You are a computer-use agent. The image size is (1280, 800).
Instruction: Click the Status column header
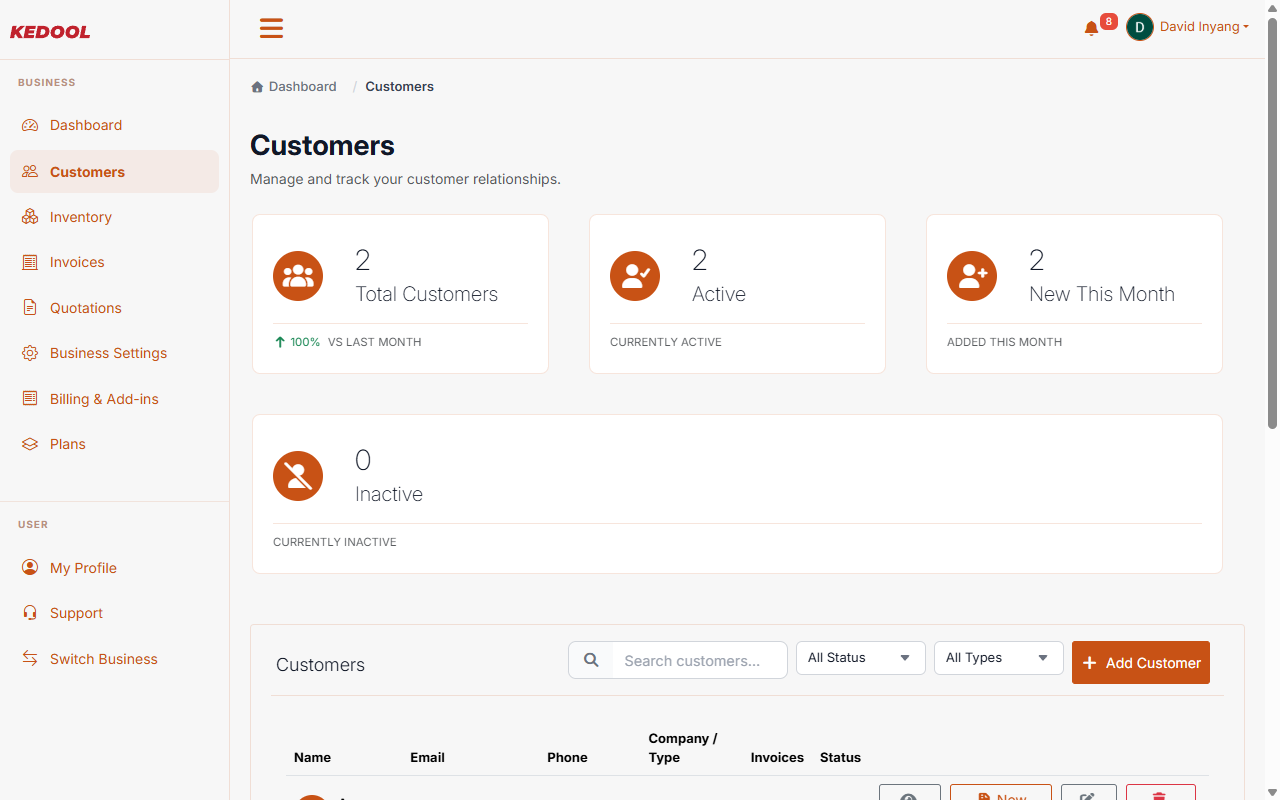840,758
